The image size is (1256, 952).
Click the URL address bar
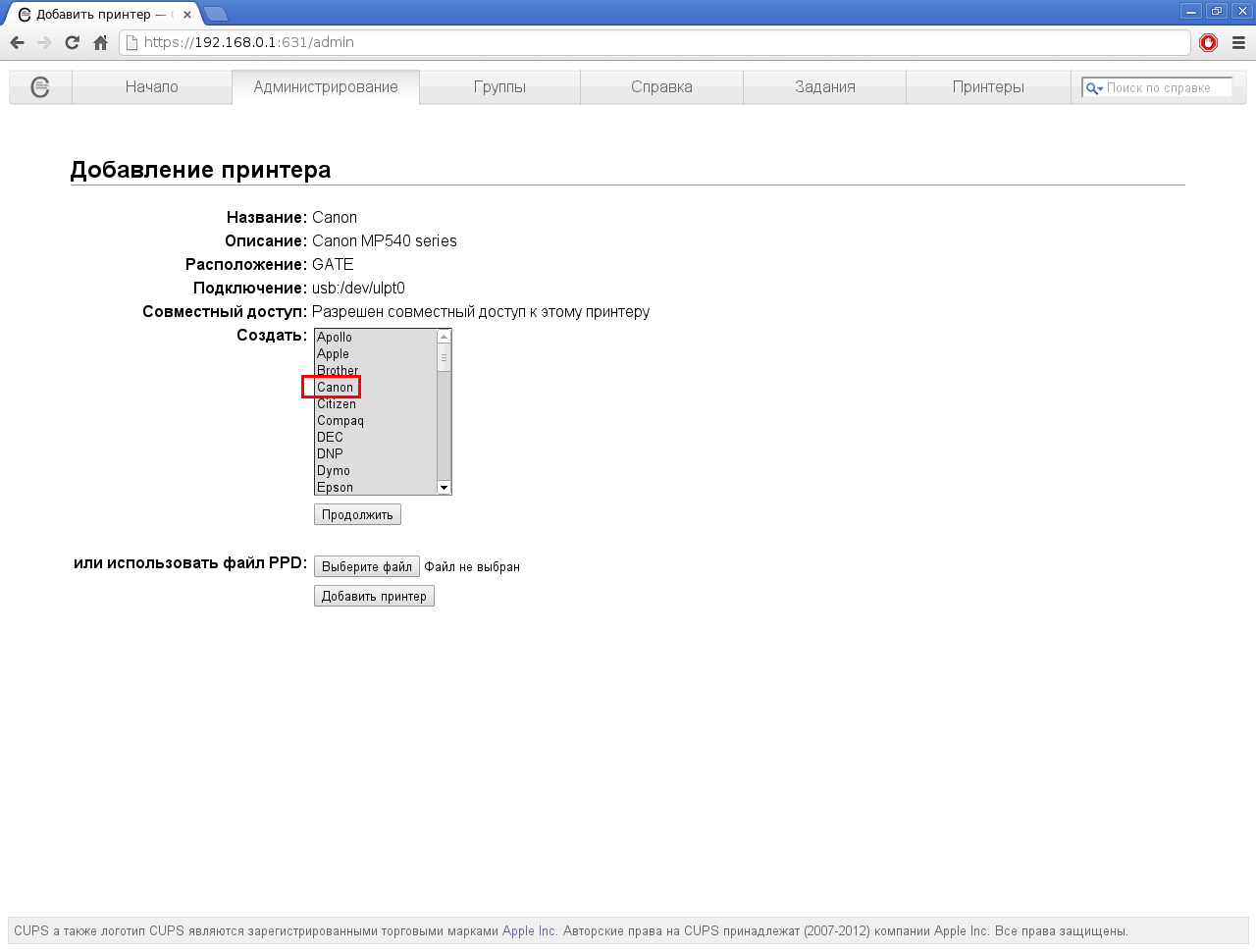654,42
